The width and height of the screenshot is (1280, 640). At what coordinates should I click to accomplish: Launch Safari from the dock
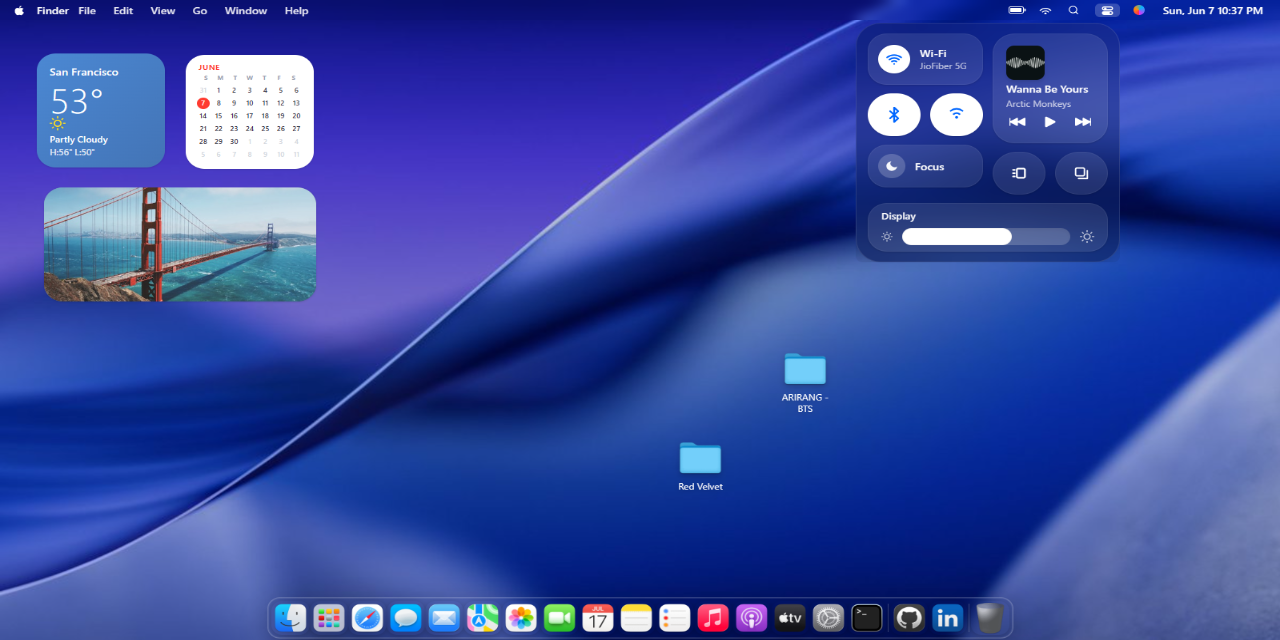367,618
